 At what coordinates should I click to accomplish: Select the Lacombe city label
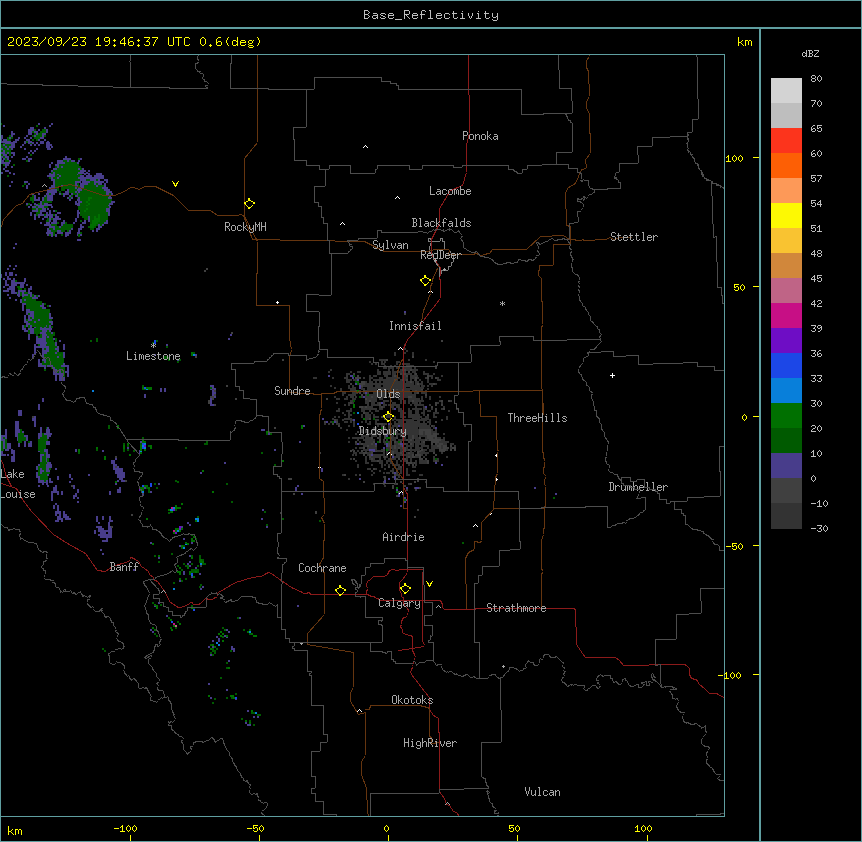(x=450, y=191)
